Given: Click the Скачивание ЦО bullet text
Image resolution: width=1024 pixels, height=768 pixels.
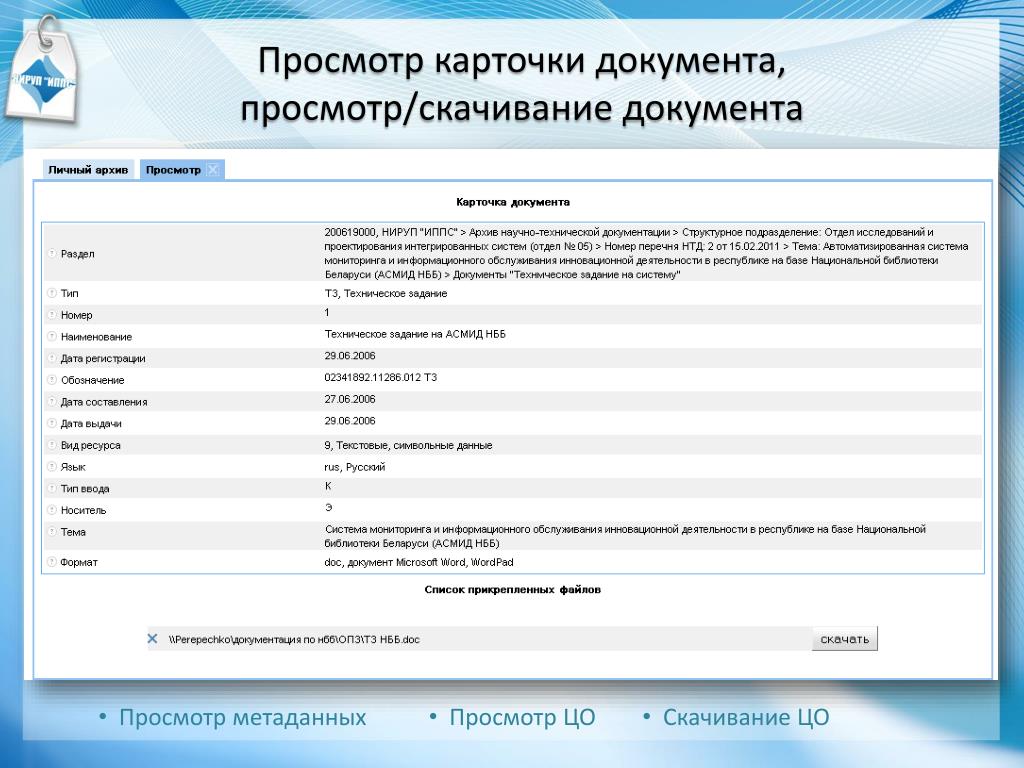Looking at the screenshot, I should click(x=746, y=717).
